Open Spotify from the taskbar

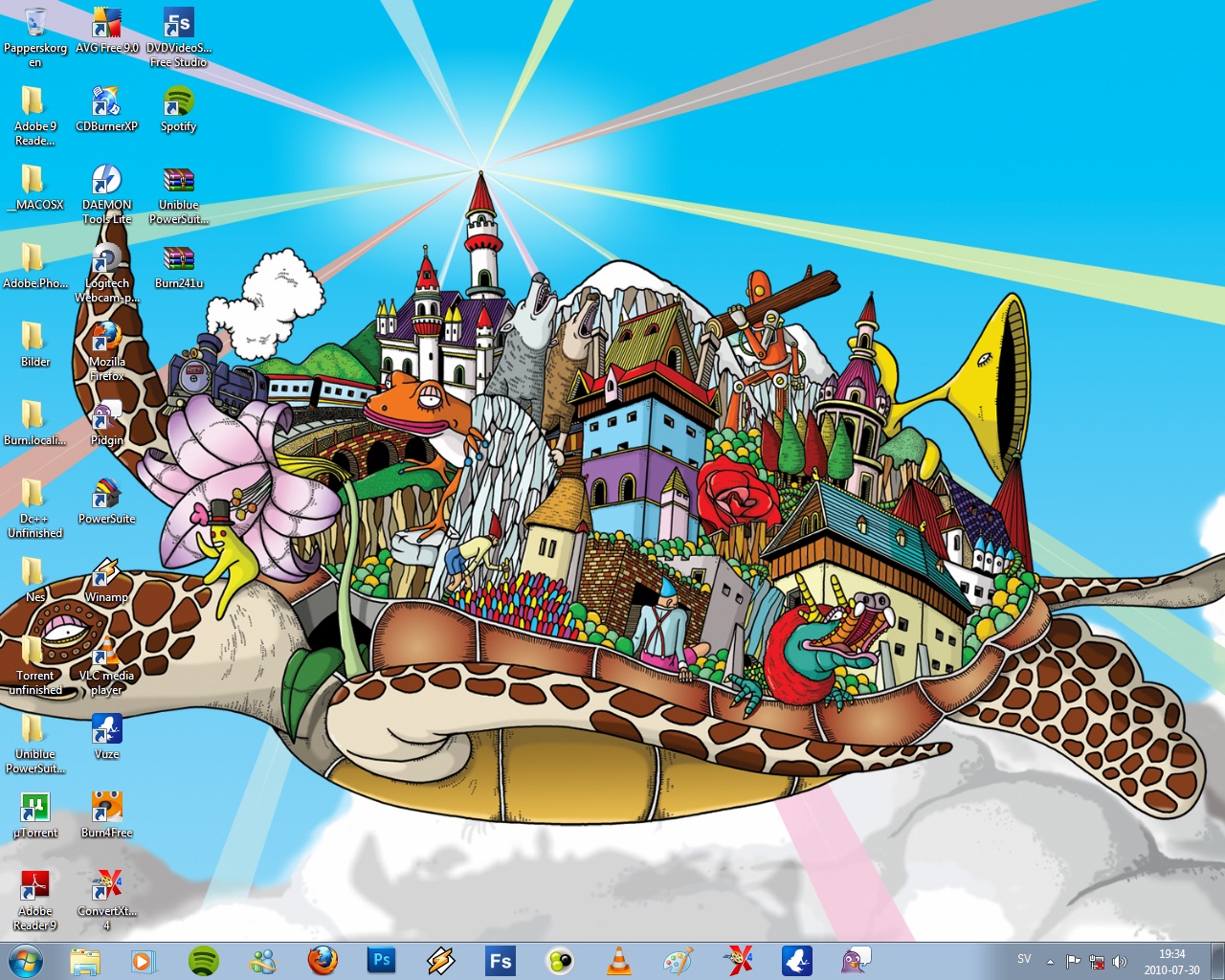(203, 960)
